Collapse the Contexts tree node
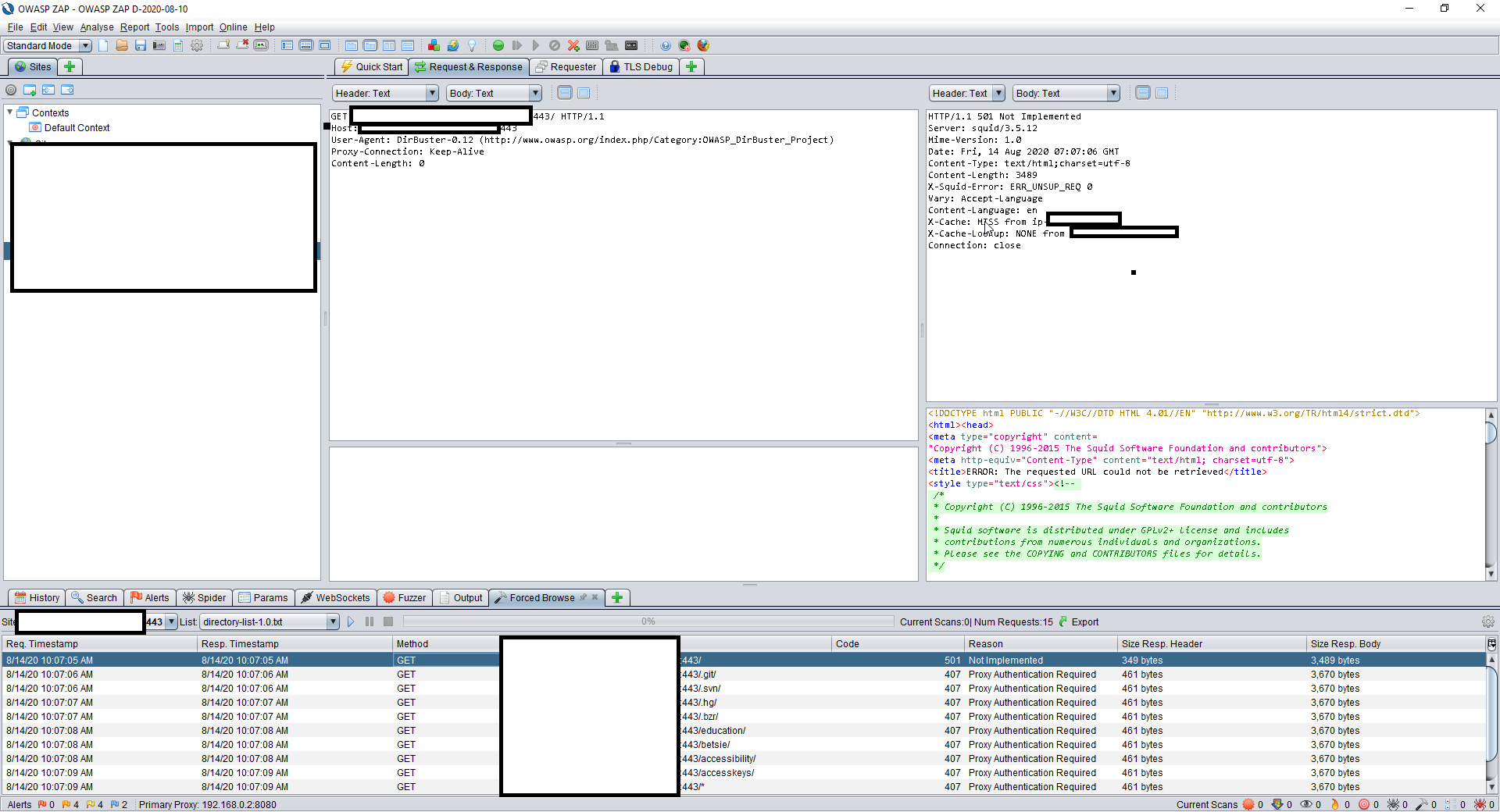1500x812 pixels. click(9, 112)
